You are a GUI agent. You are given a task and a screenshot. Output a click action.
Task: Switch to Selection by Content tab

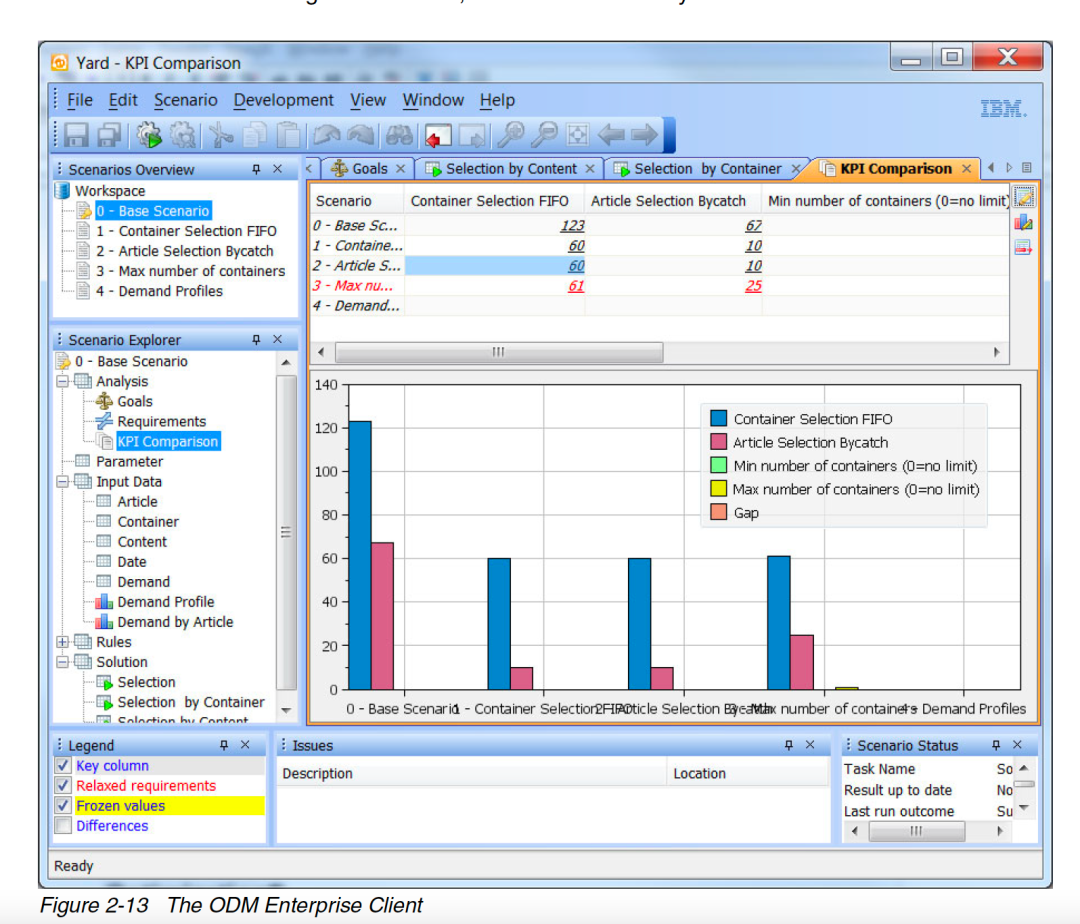pos(510,169)
